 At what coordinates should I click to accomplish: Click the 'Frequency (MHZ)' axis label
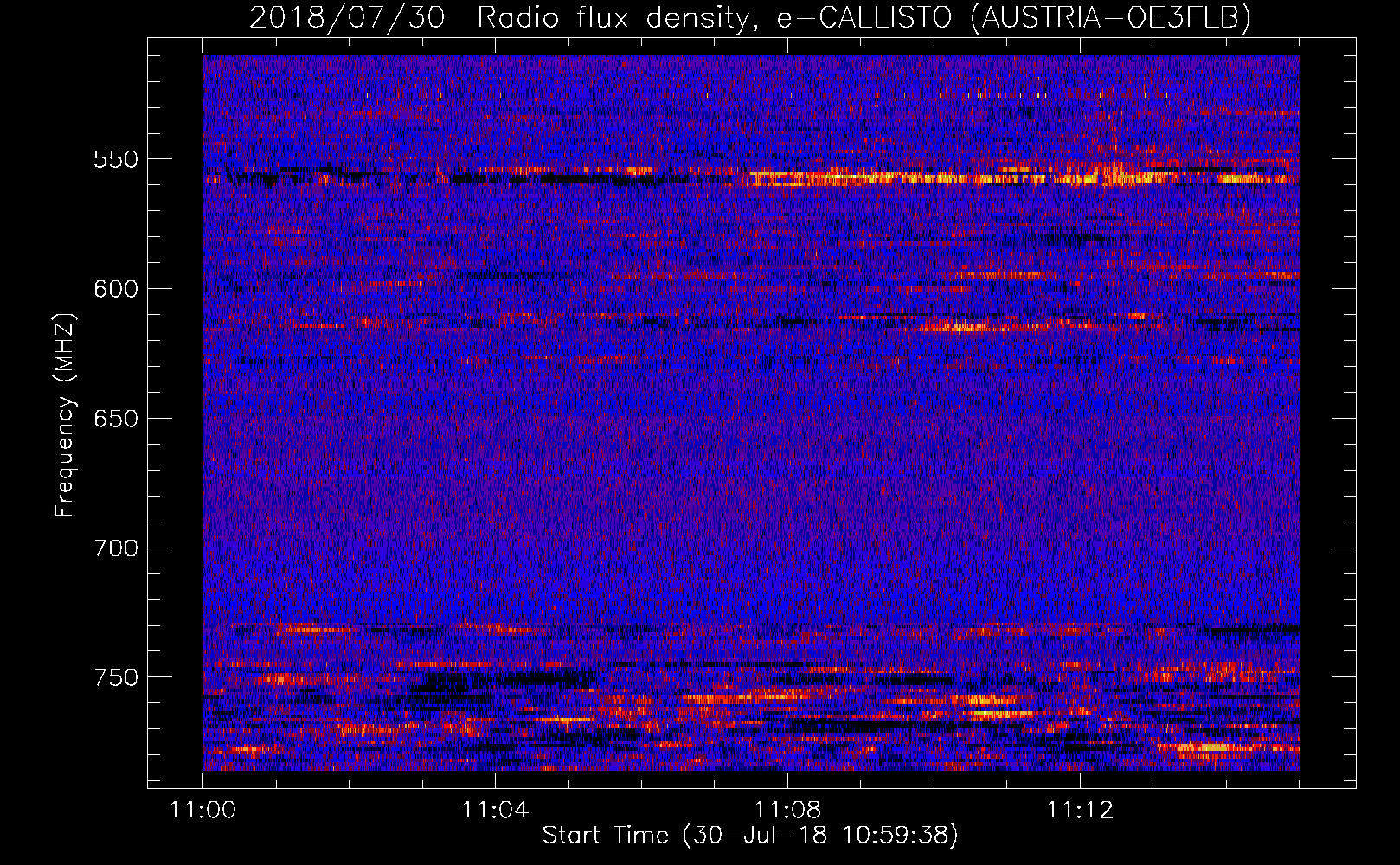click(x=65, y=415)
